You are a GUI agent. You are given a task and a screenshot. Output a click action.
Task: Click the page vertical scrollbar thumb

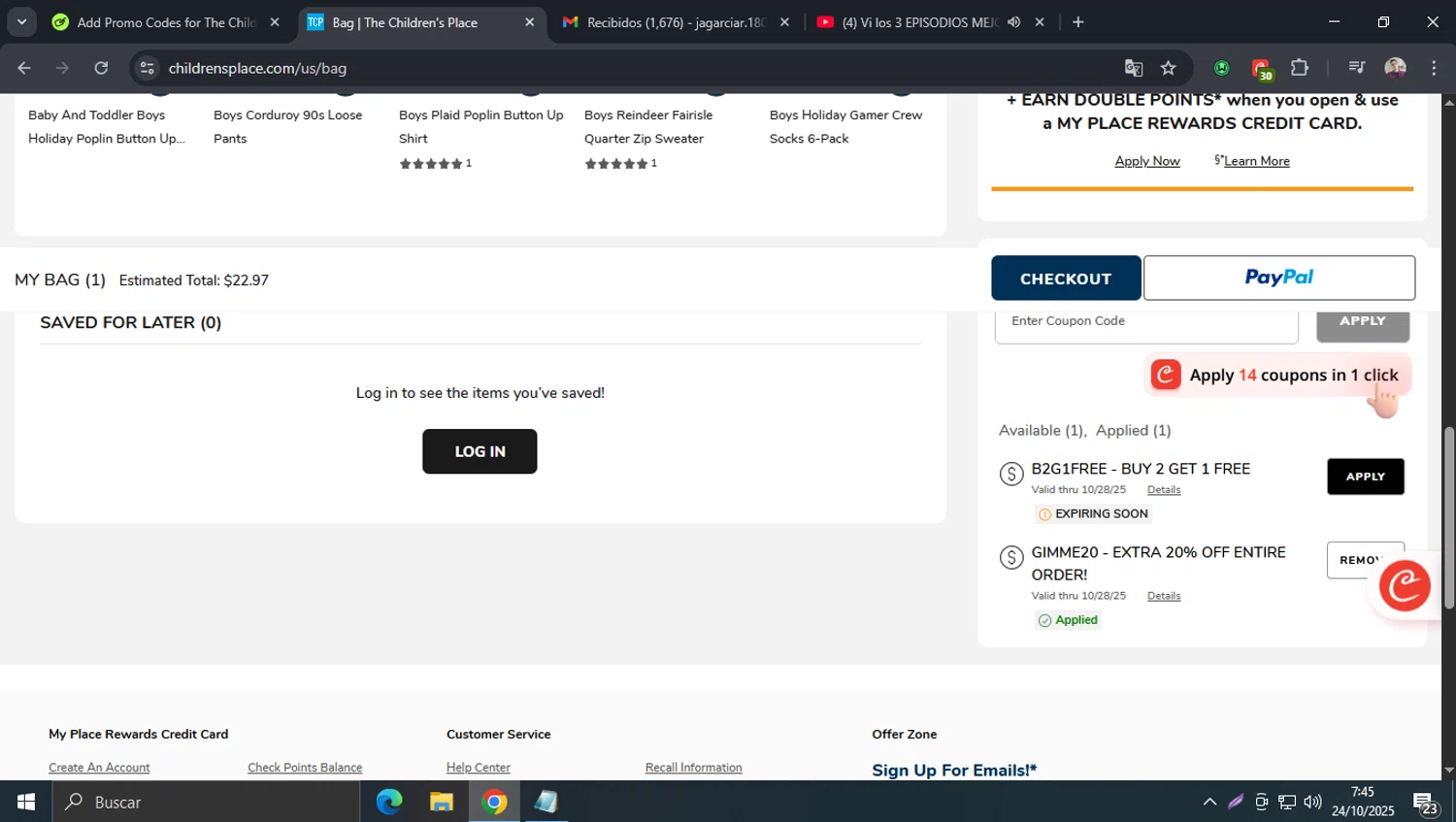(1448, 519)
